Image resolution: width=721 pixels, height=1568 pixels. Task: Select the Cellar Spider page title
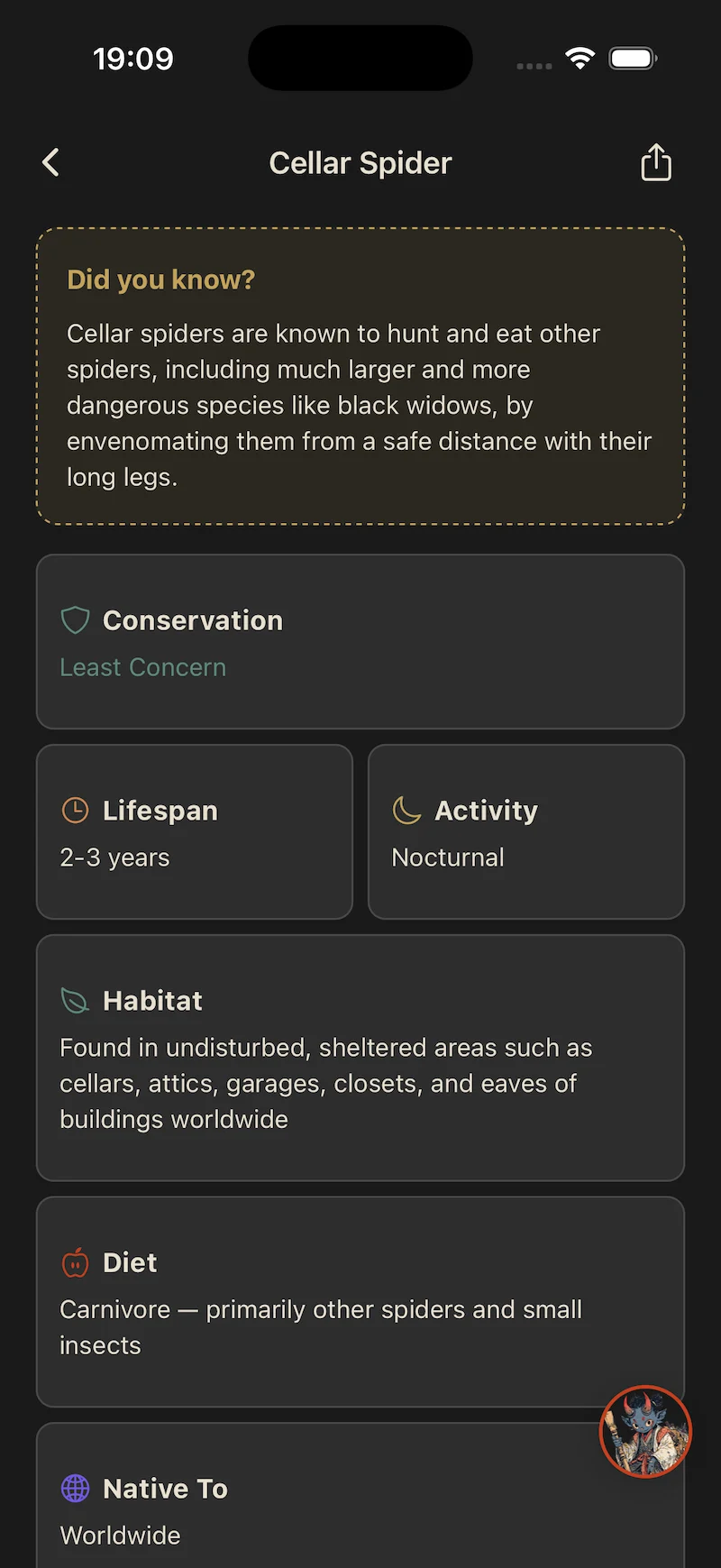pyautogui.click(x=360, y=163)
